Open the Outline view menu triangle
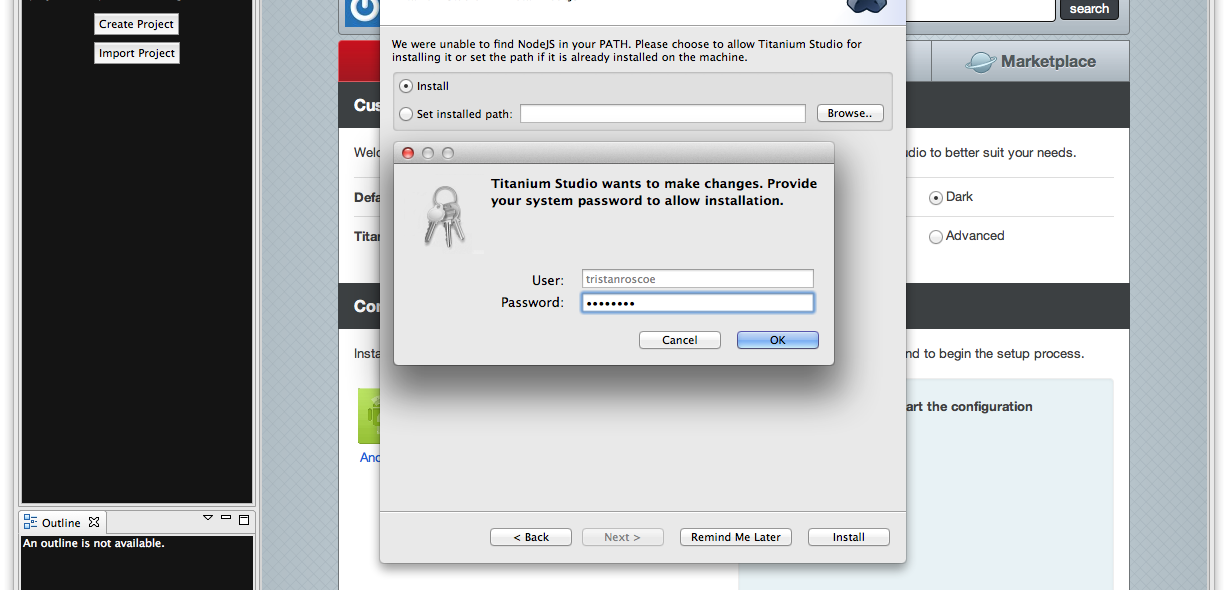 coord(208,518)
